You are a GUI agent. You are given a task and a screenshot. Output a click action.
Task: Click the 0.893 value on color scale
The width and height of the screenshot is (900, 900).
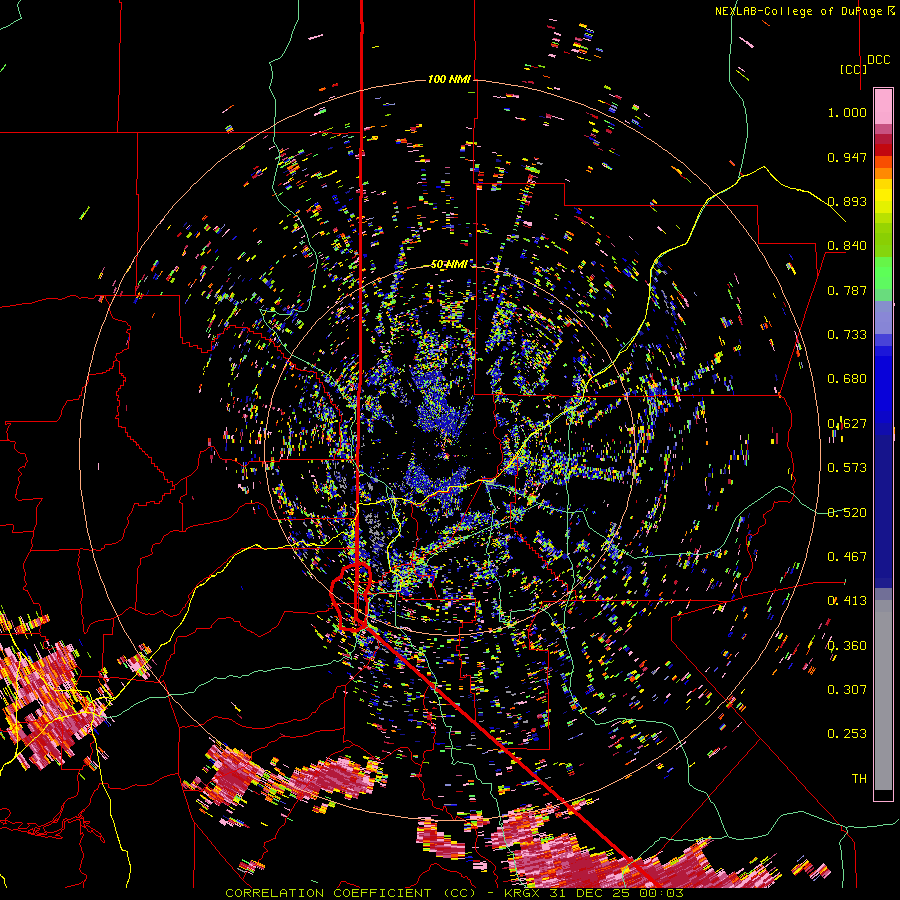[x=847, y=201]
